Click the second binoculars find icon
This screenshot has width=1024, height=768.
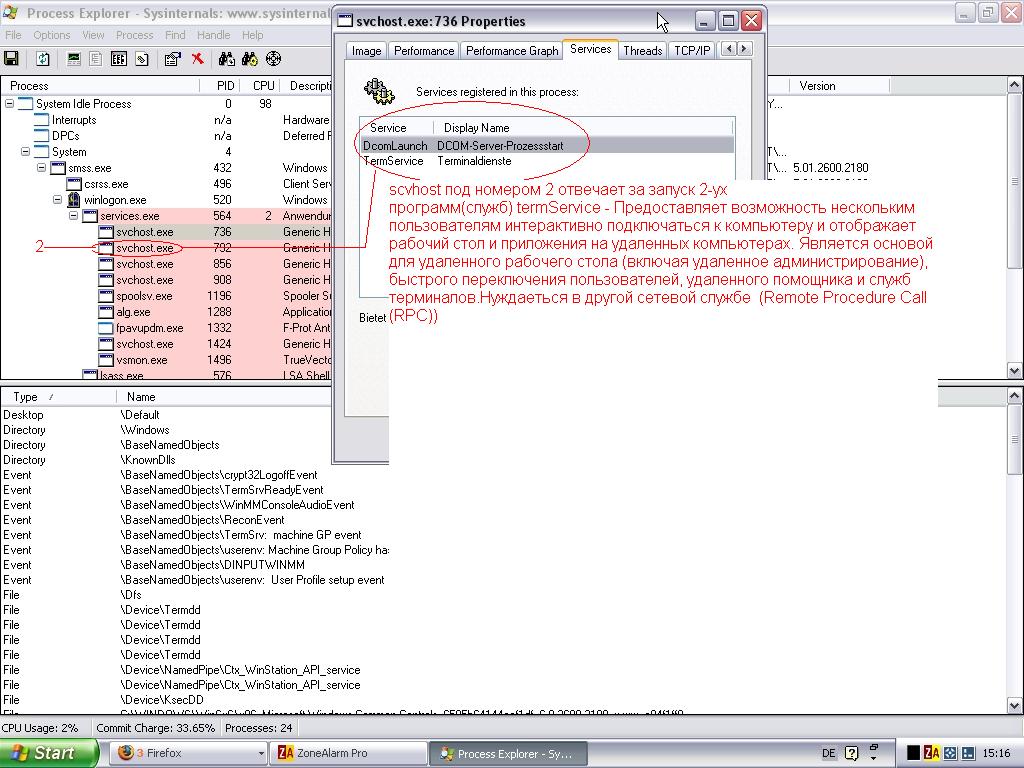pyautogui.click(x=250, y=59)
